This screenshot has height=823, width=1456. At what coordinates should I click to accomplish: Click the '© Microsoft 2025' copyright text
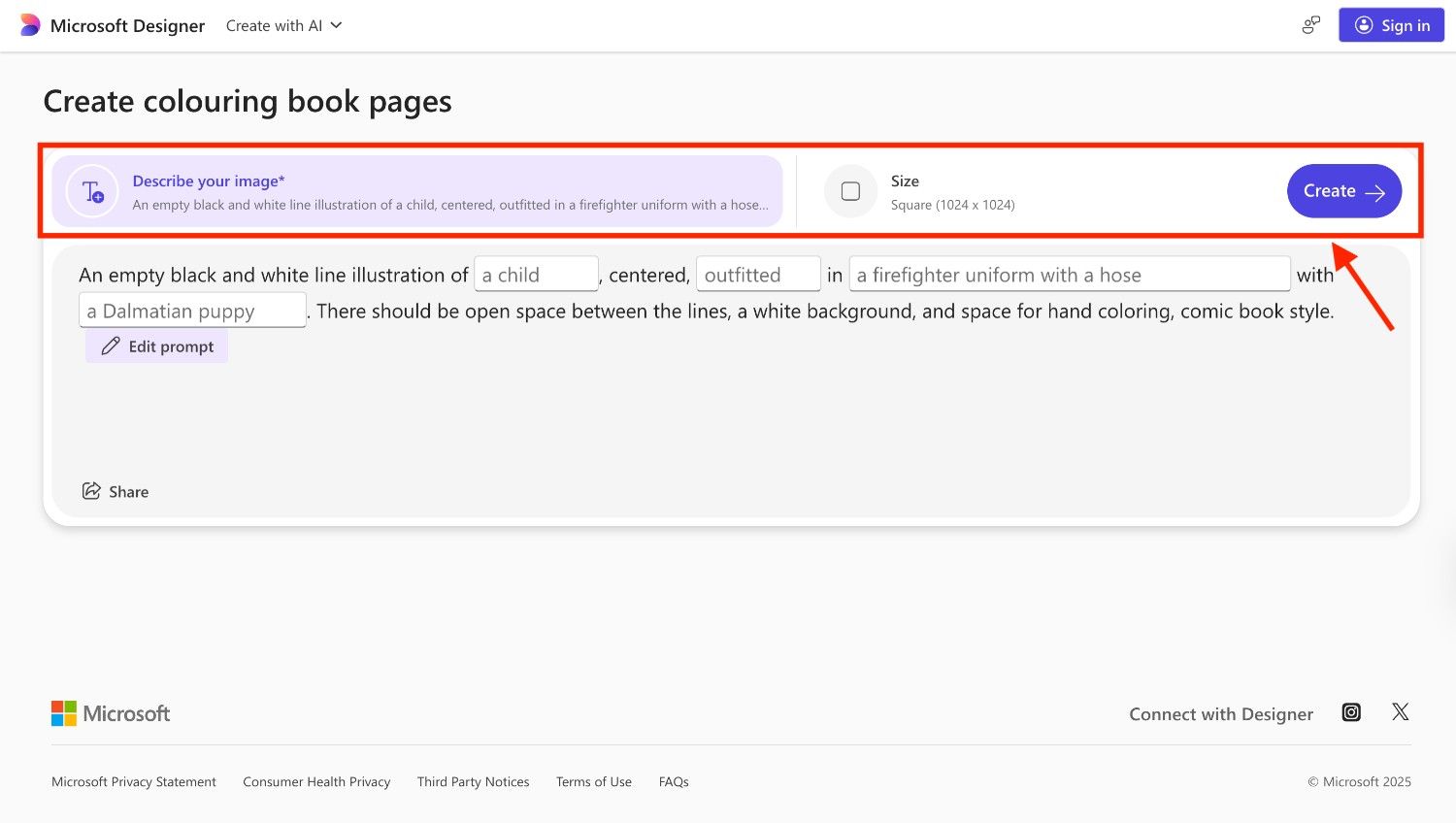tap(1359, 781)
